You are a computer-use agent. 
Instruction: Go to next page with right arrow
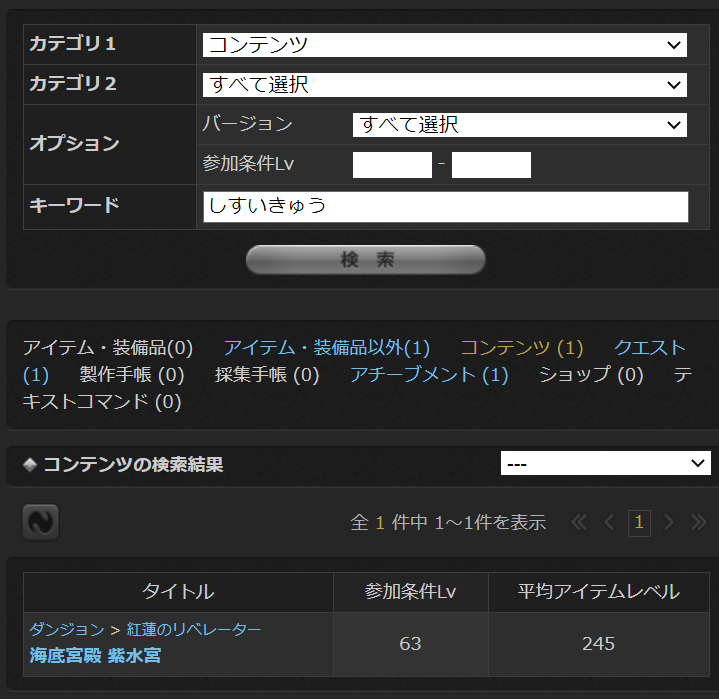(669, 522)
